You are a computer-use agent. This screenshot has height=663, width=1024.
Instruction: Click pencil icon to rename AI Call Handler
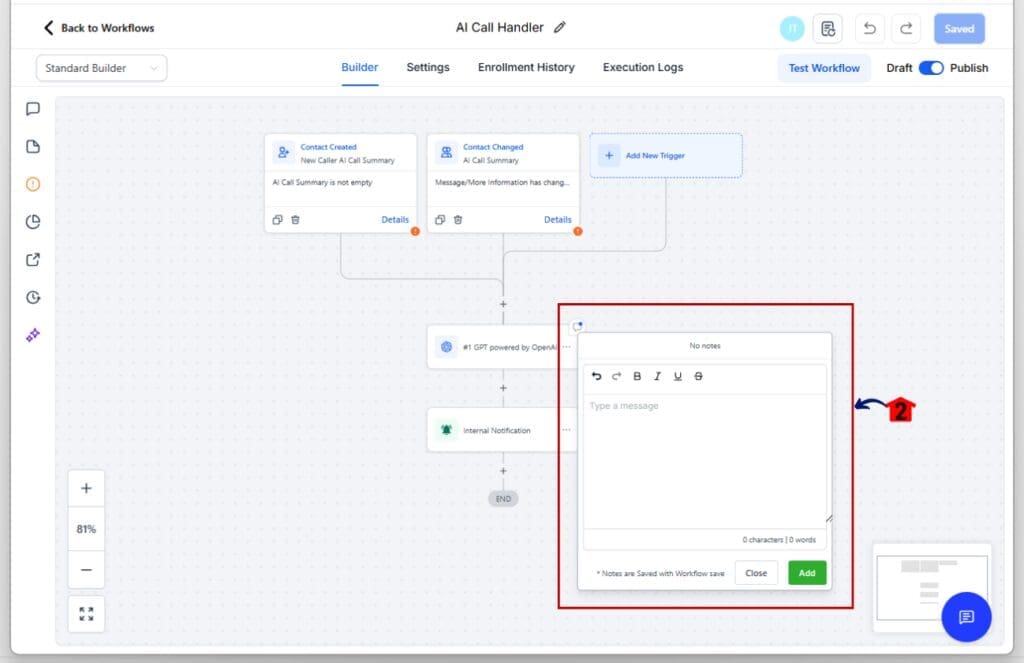(560, 28)
